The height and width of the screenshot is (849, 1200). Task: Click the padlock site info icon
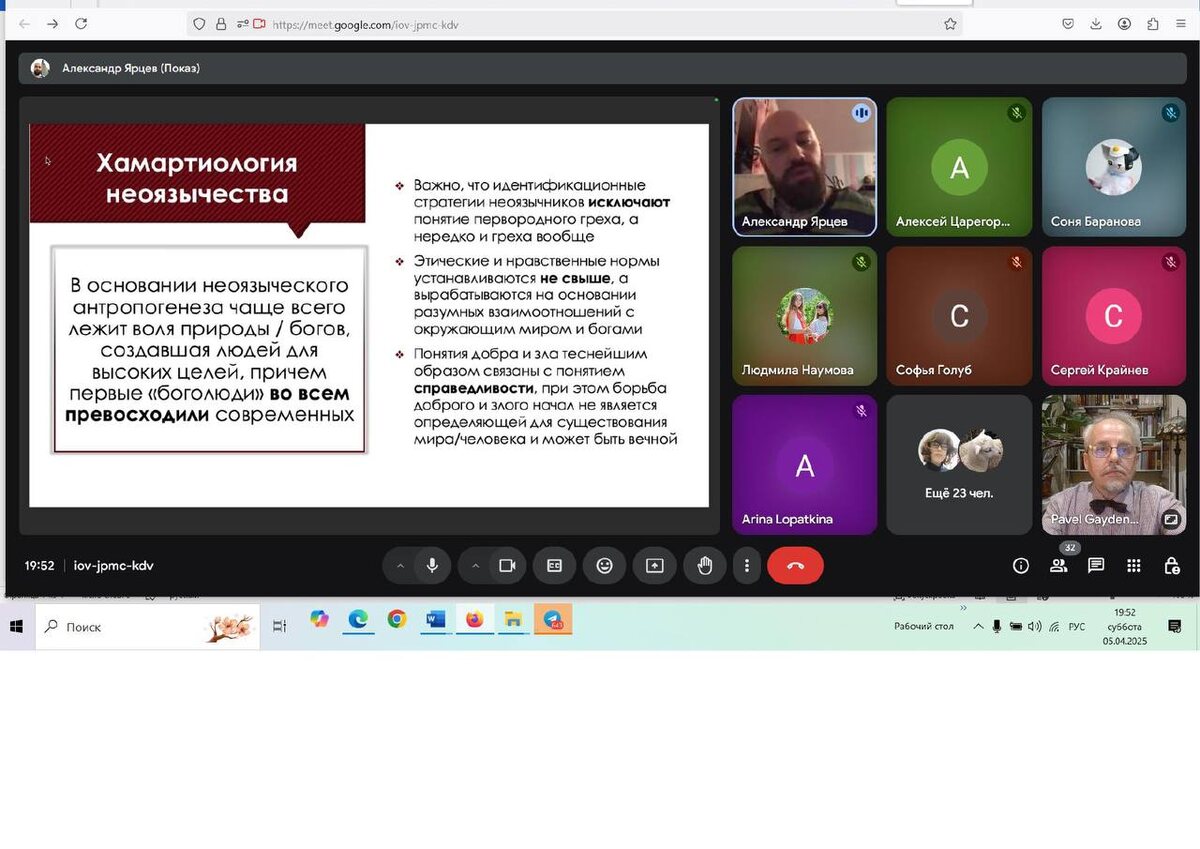[x=221, y=24]
